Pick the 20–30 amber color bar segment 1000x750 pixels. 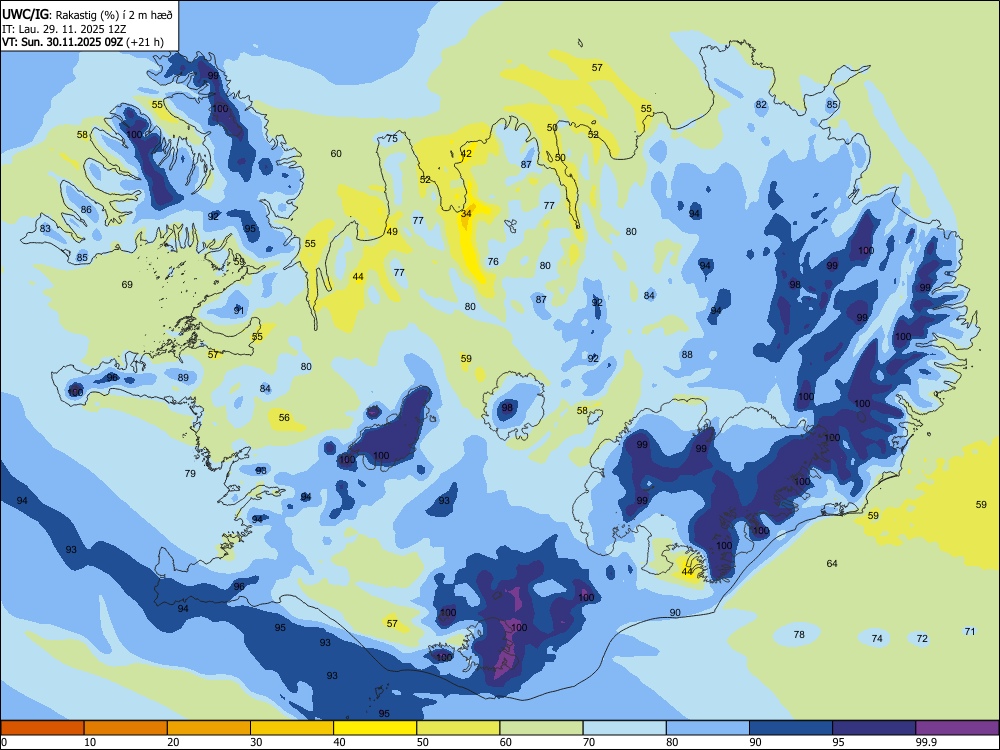(x=209, y=728)
